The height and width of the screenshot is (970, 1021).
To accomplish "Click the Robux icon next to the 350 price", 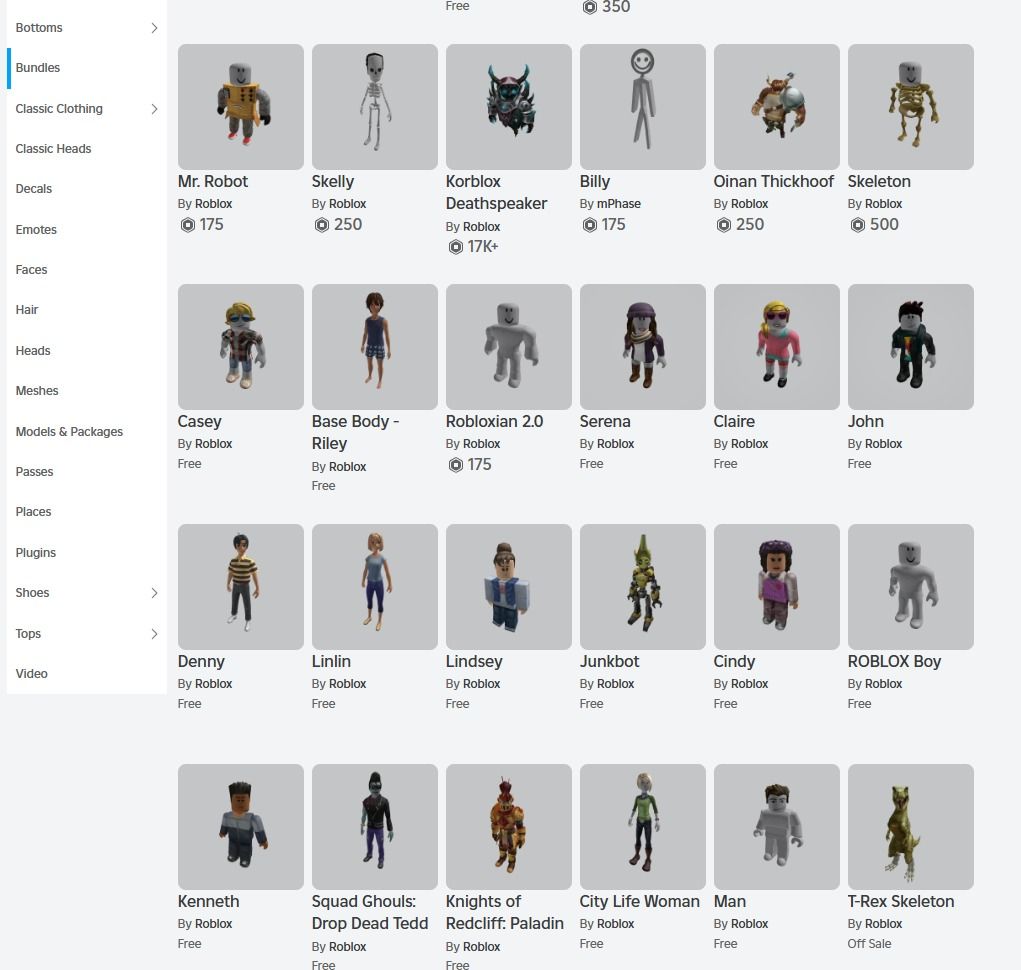I will point(588,7).
